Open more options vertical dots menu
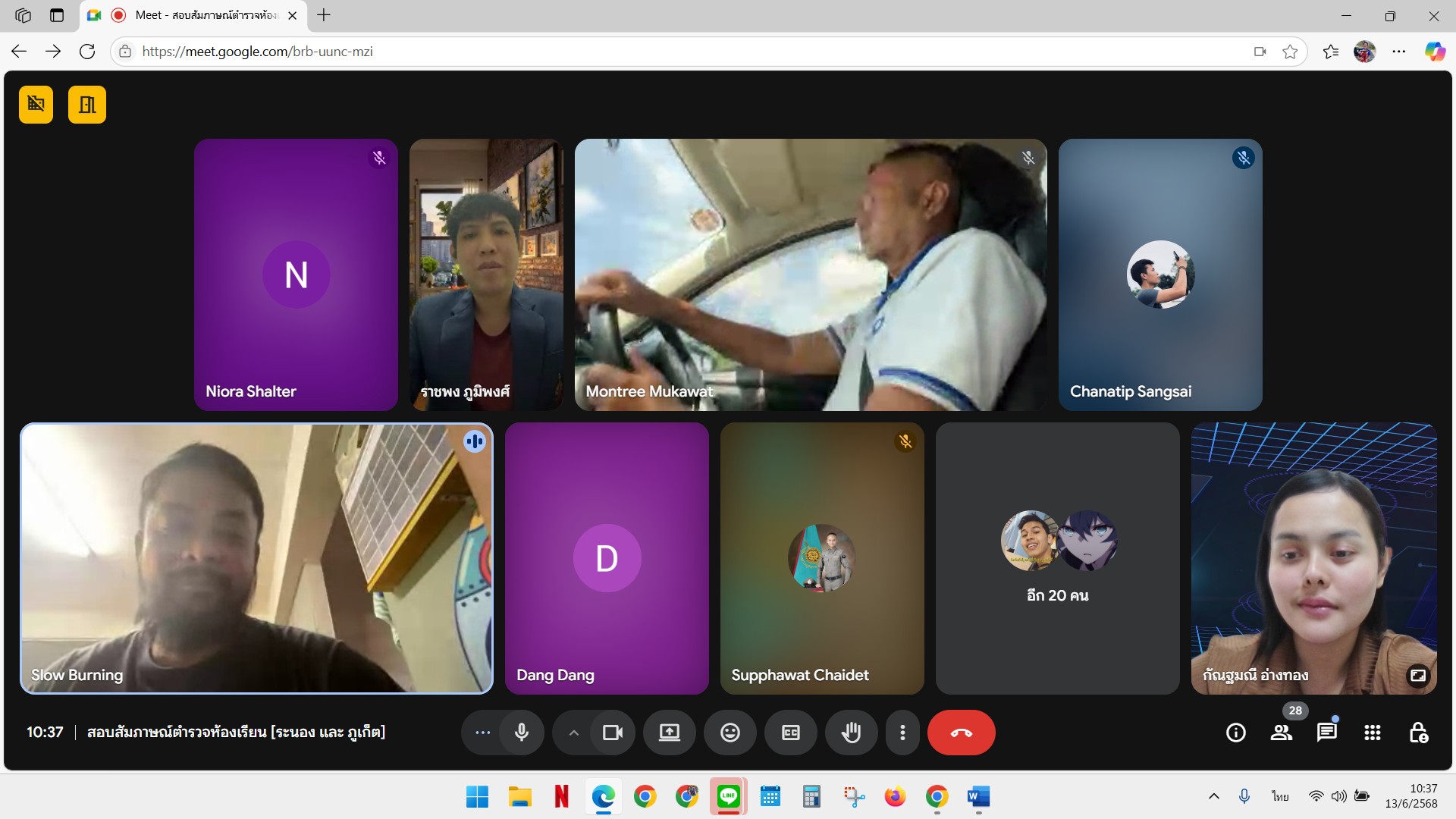The image size is (1456, 819). click(x=902, y=733)
